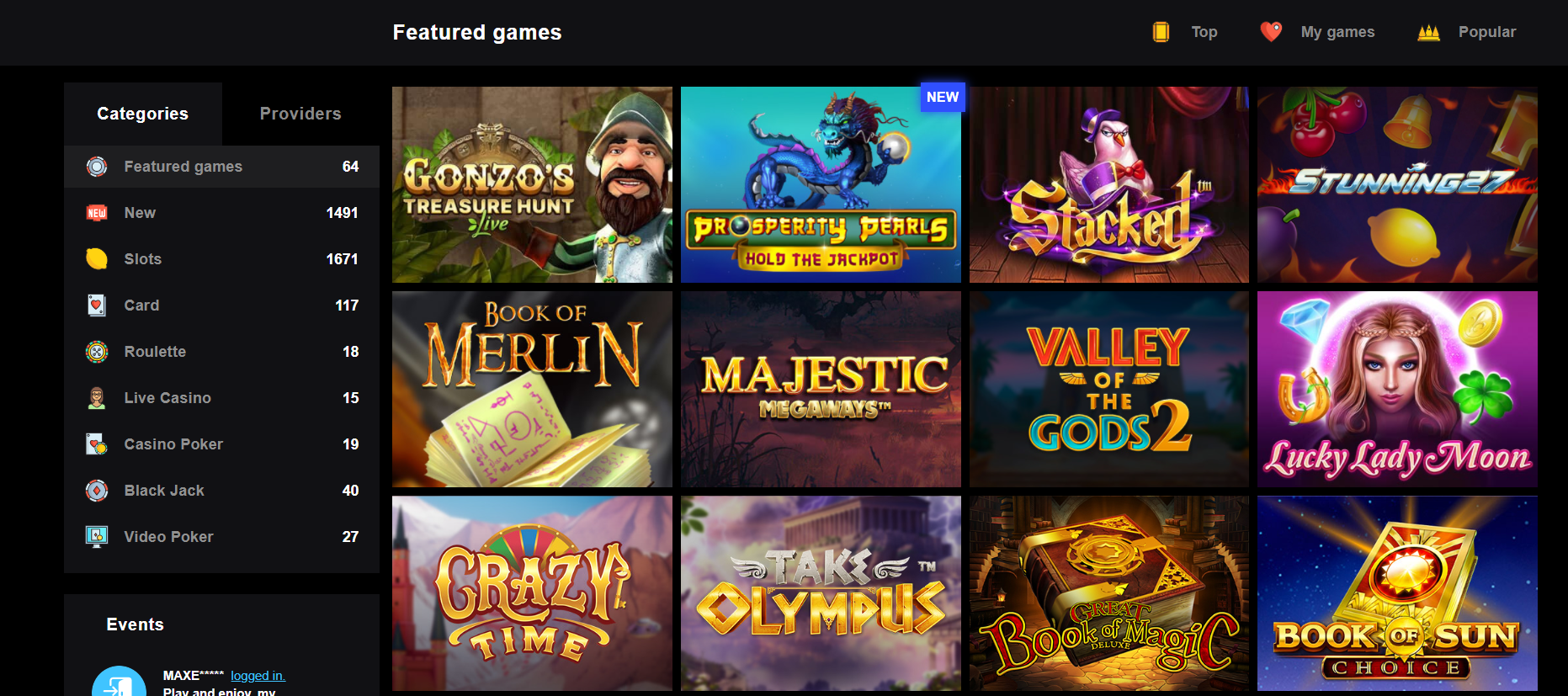Click the crown icon for Popular
Viewport: 1568px width, 696px height.
(1428, 33)
